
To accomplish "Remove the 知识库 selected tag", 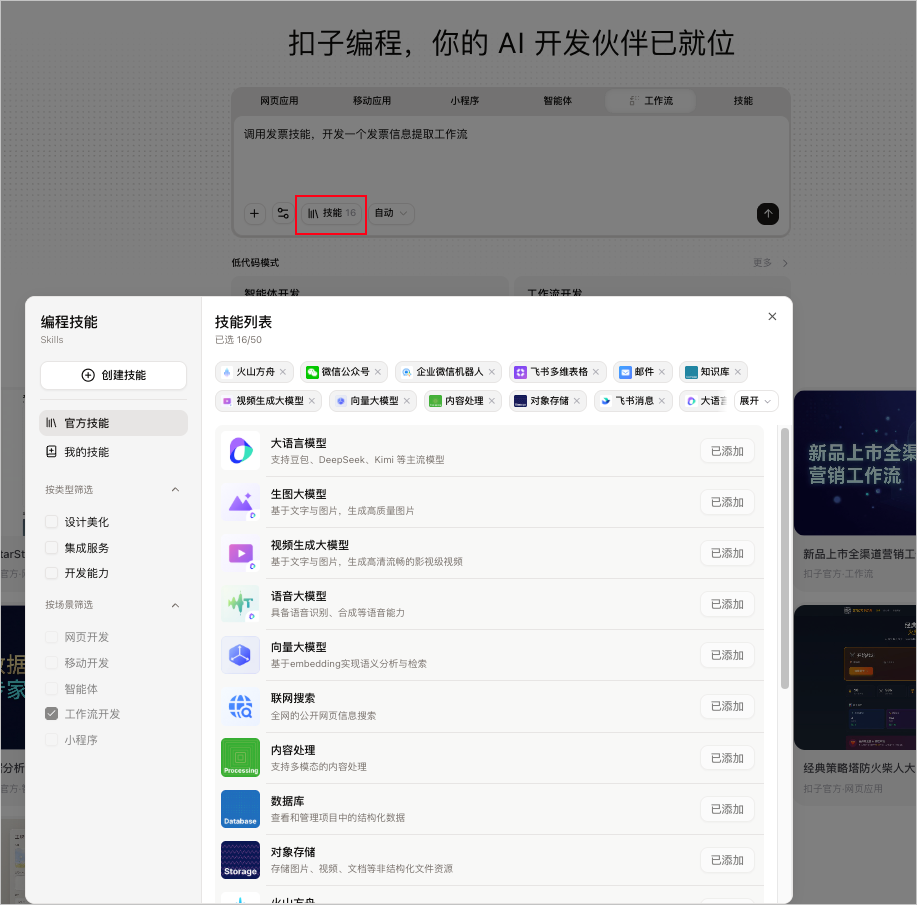I will tap(737, 372).
